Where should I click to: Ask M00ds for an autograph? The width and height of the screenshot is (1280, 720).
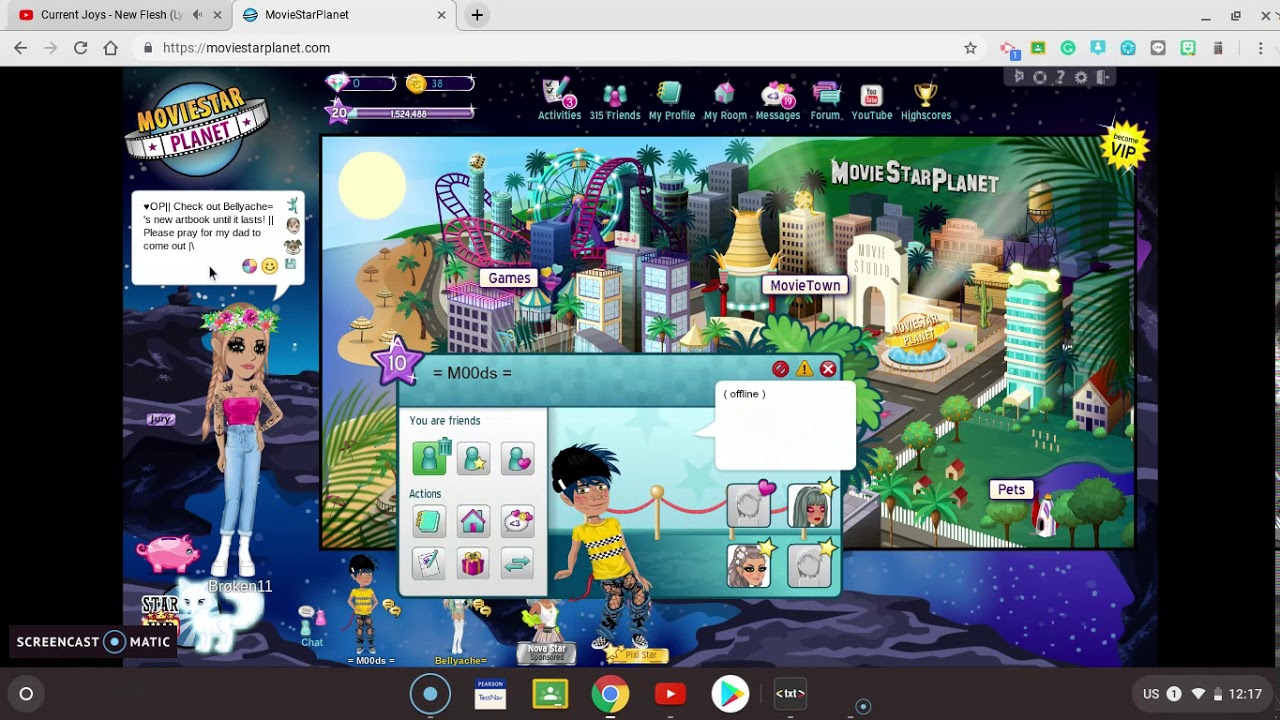point(429,563)
